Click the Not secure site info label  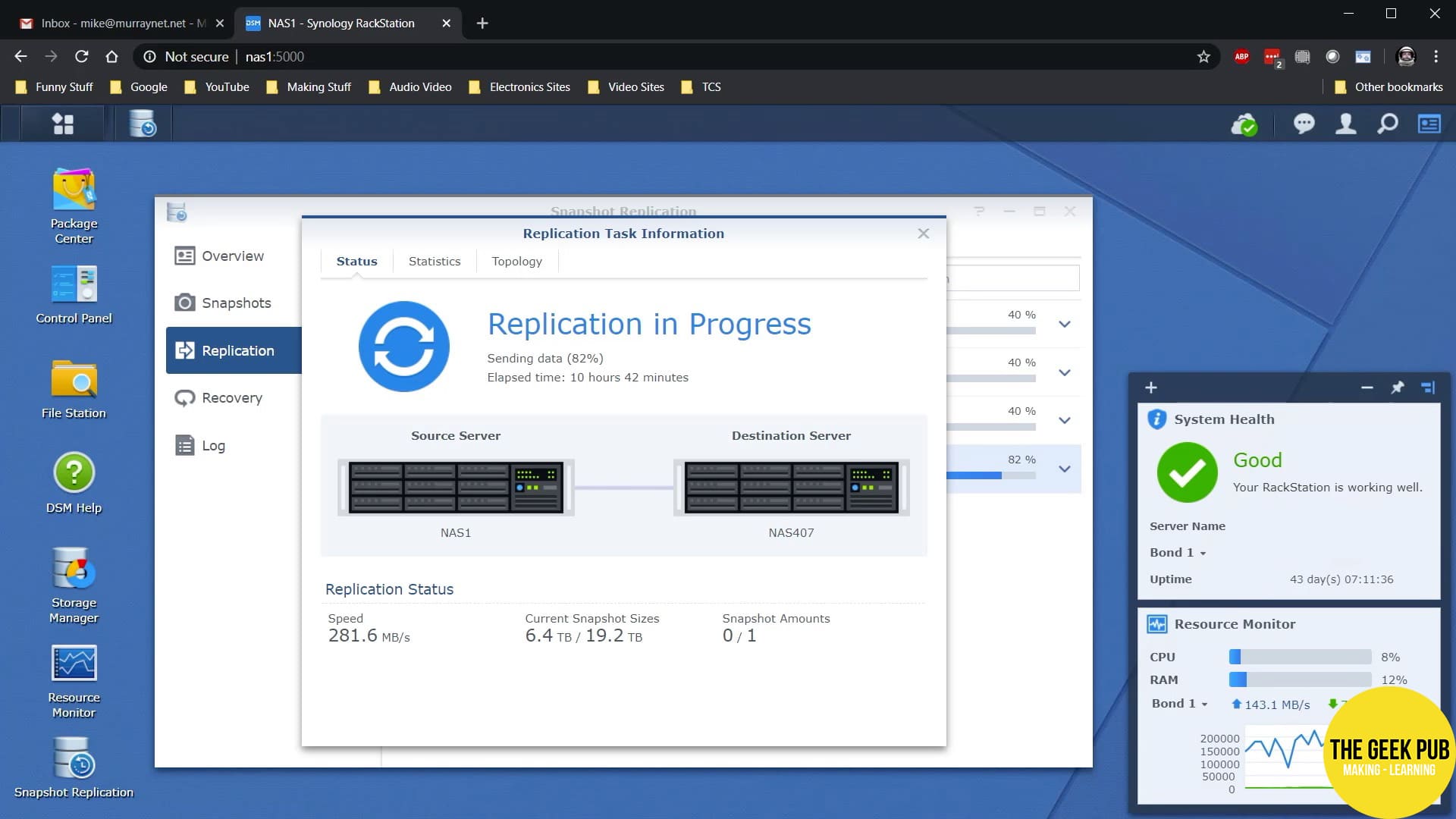195,56
